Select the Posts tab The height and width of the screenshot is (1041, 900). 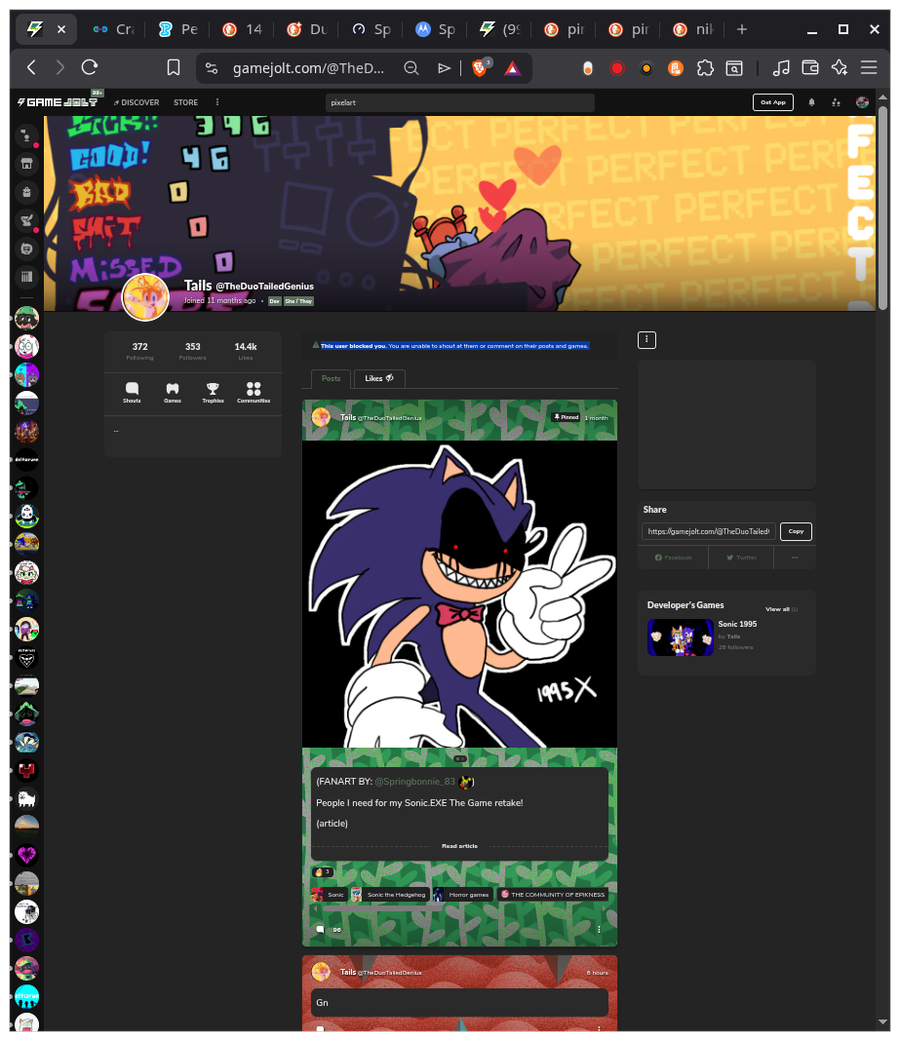pyautogui.click(x=331, y=378)
